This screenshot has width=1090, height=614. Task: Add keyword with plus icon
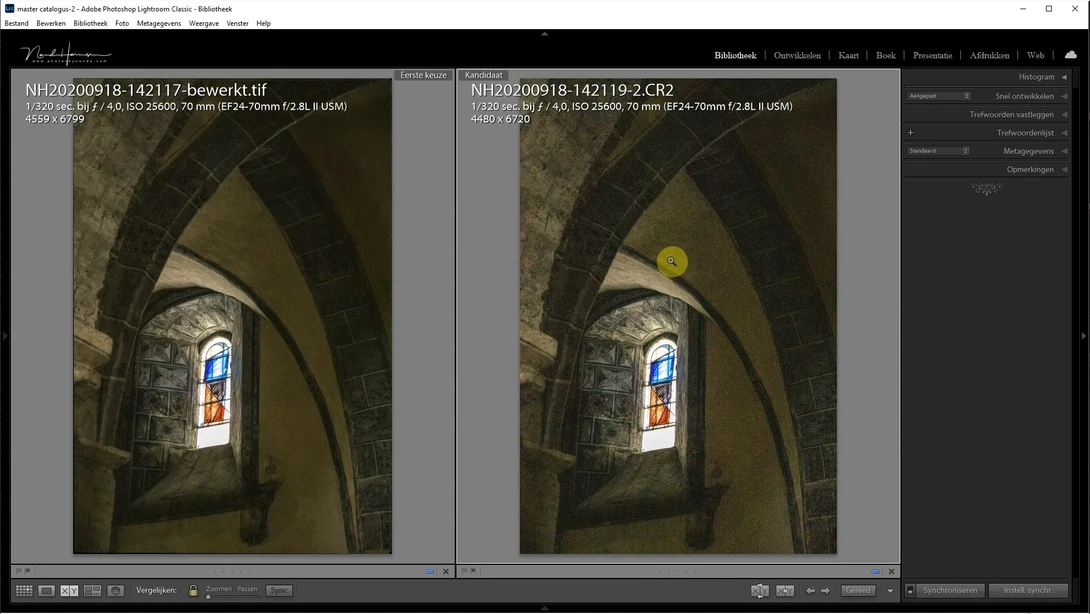911,133
